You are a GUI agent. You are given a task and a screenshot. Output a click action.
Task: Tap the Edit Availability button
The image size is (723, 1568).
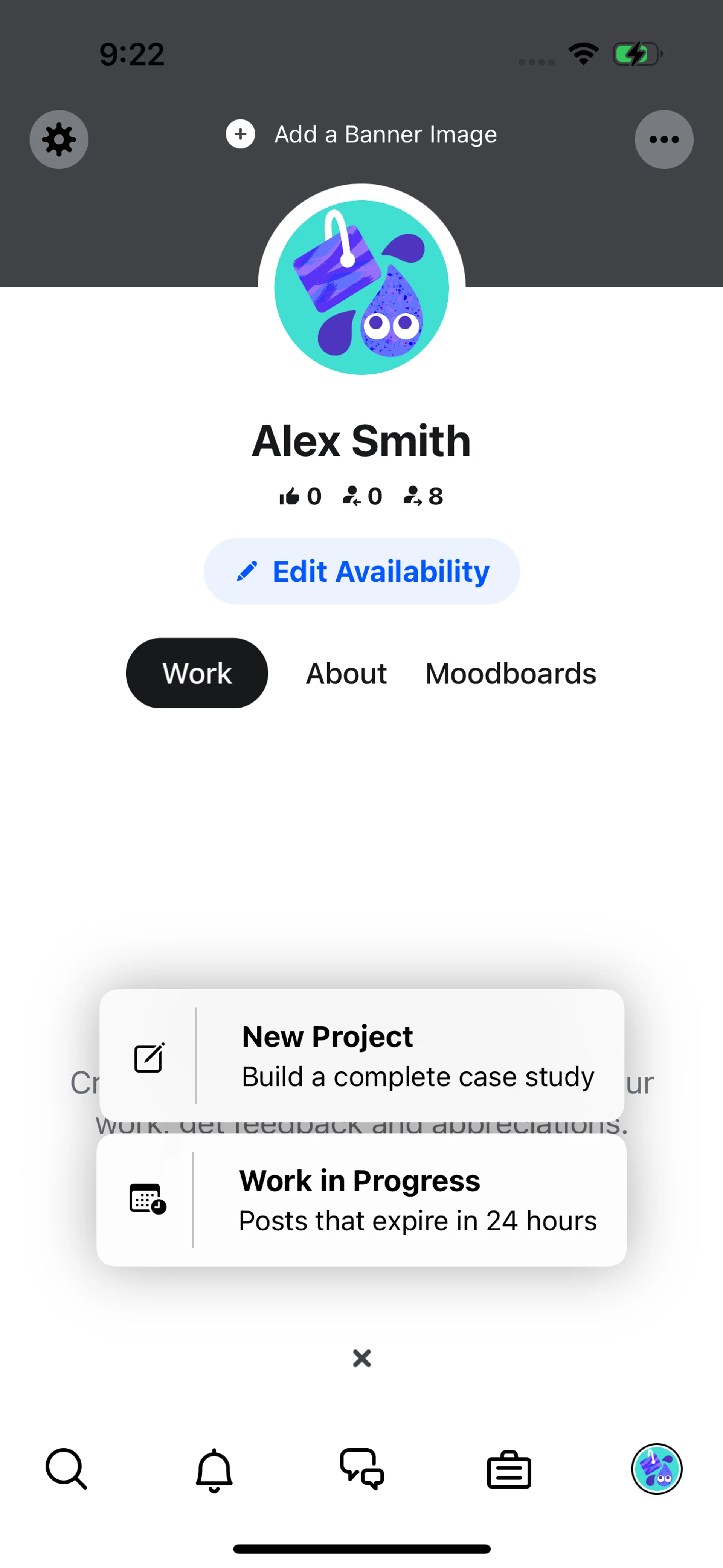click(x=362, y=571)
